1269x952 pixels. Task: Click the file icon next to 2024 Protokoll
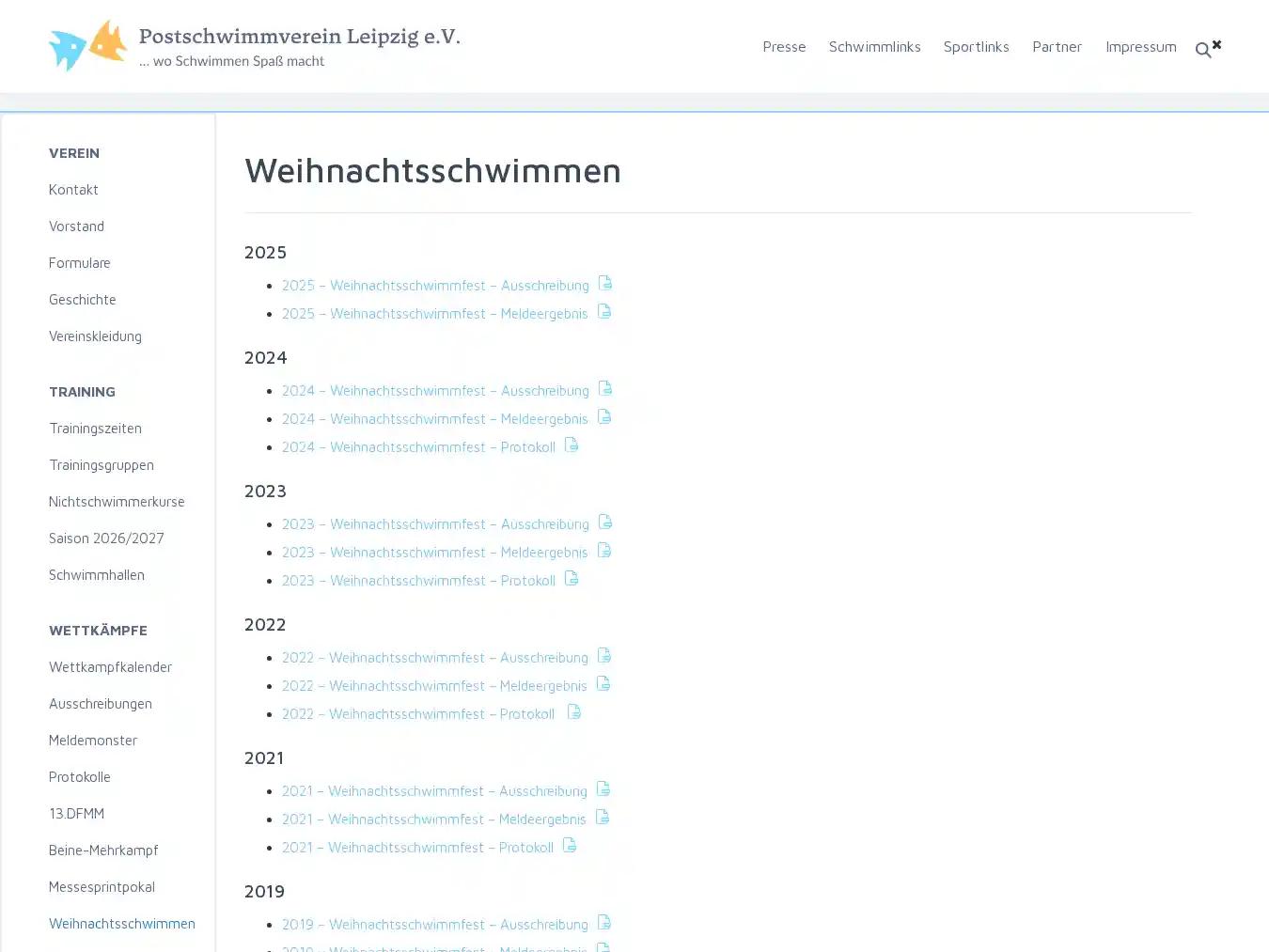click(x=571, y=445)
